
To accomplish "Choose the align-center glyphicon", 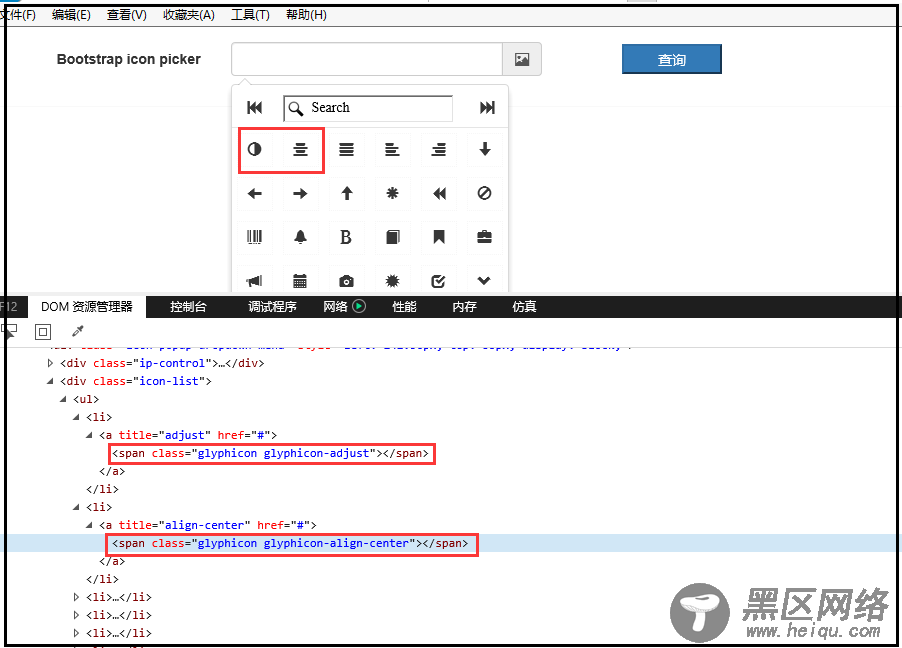I will pos(300,150).
